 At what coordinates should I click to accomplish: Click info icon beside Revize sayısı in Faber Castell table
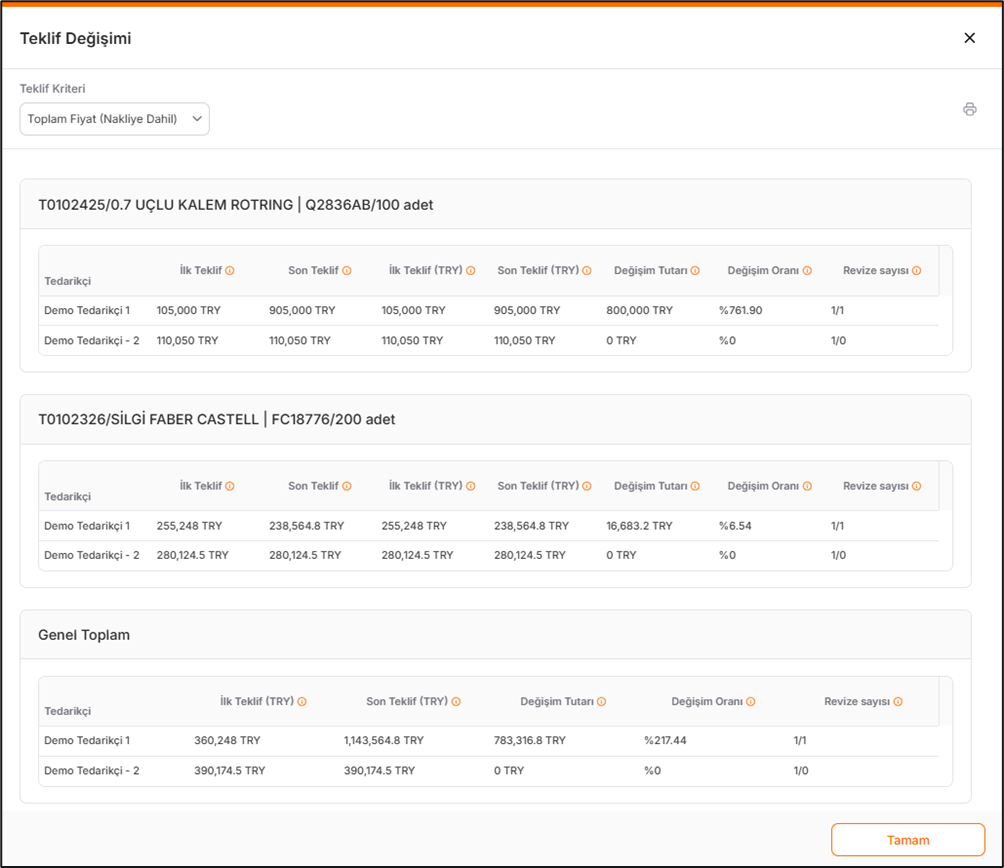(916, 486)
